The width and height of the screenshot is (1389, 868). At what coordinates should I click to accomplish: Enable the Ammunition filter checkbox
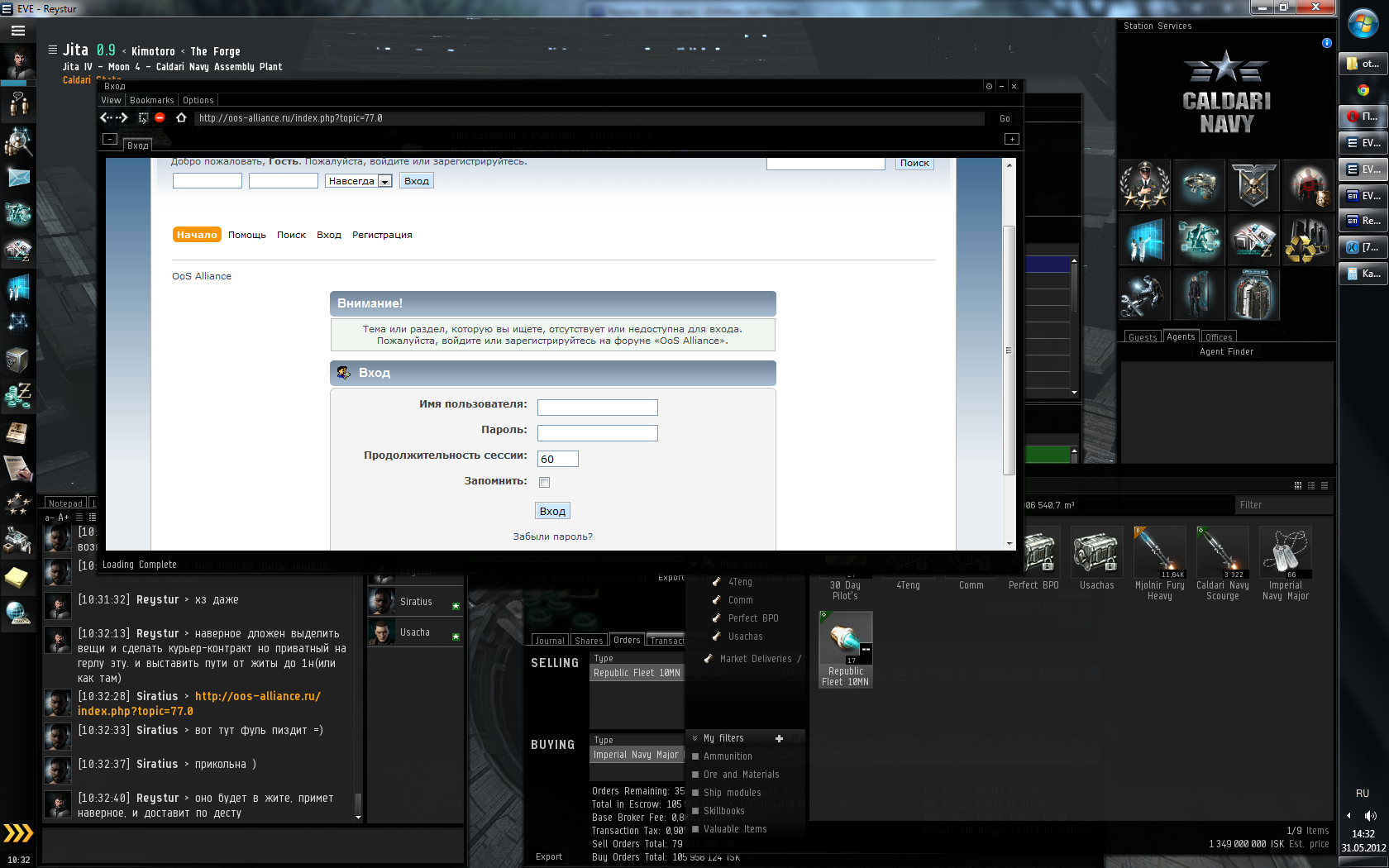(x=695, y=756)
